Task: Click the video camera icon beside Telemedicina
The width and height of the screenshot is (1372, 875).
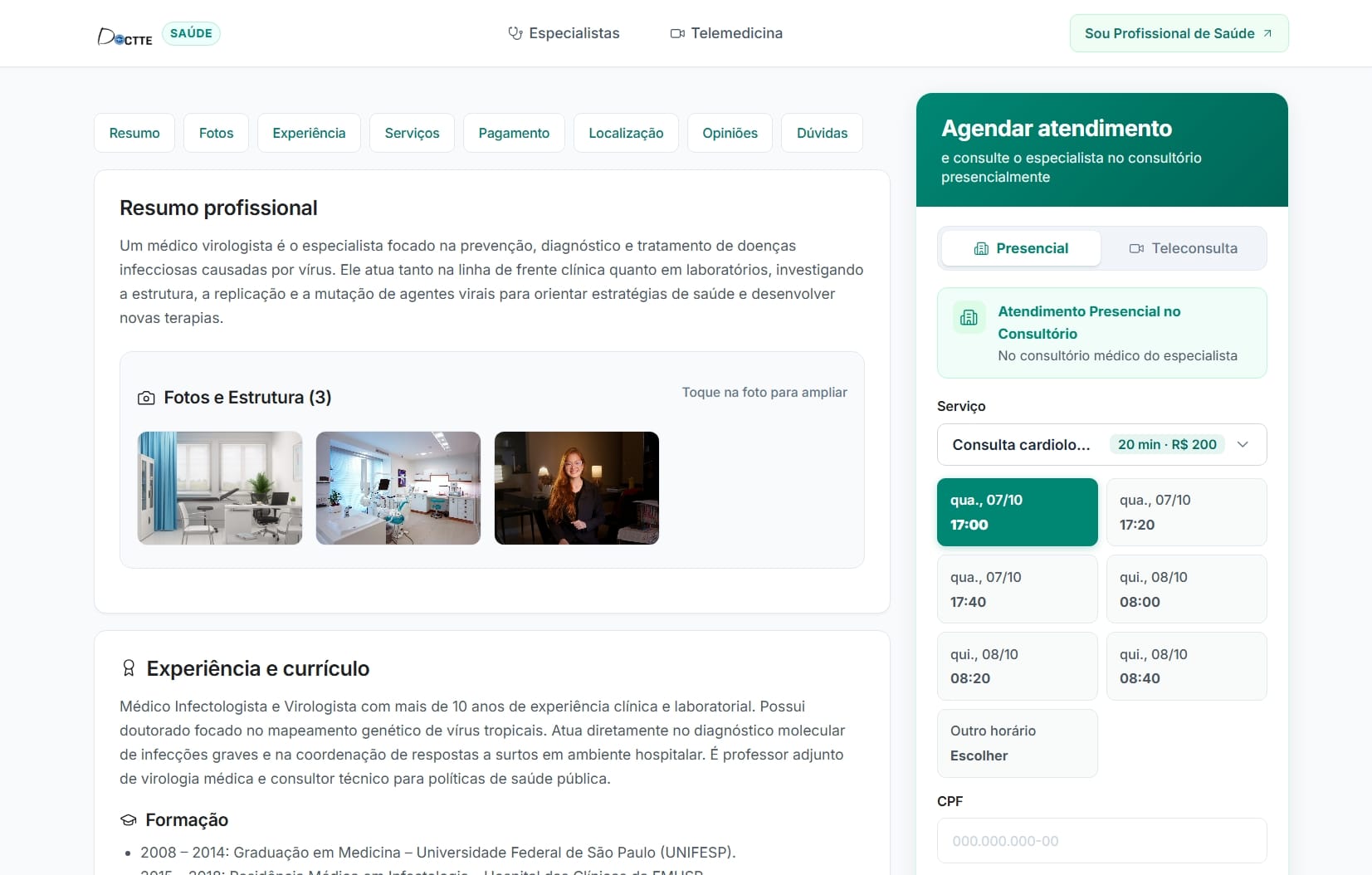Action: [x=677, y=33]
